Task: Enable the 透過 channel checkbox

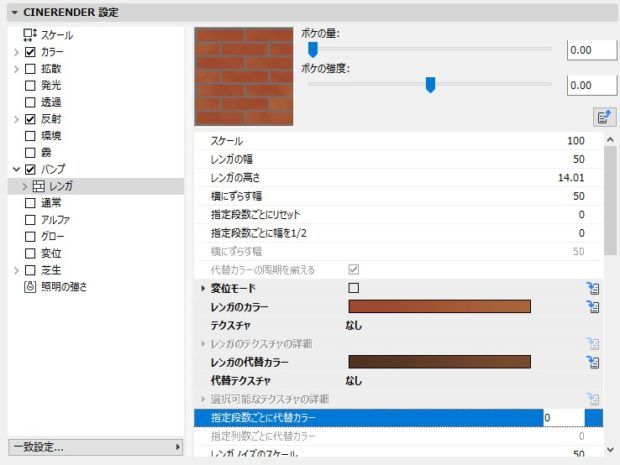Action: coord(30,102)
